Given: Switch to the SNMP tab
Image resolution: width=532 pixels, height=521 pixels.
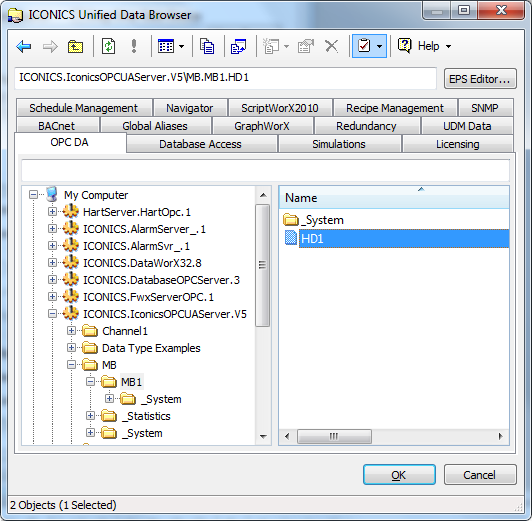Looking at the screenshot, I should pos(485,108).
